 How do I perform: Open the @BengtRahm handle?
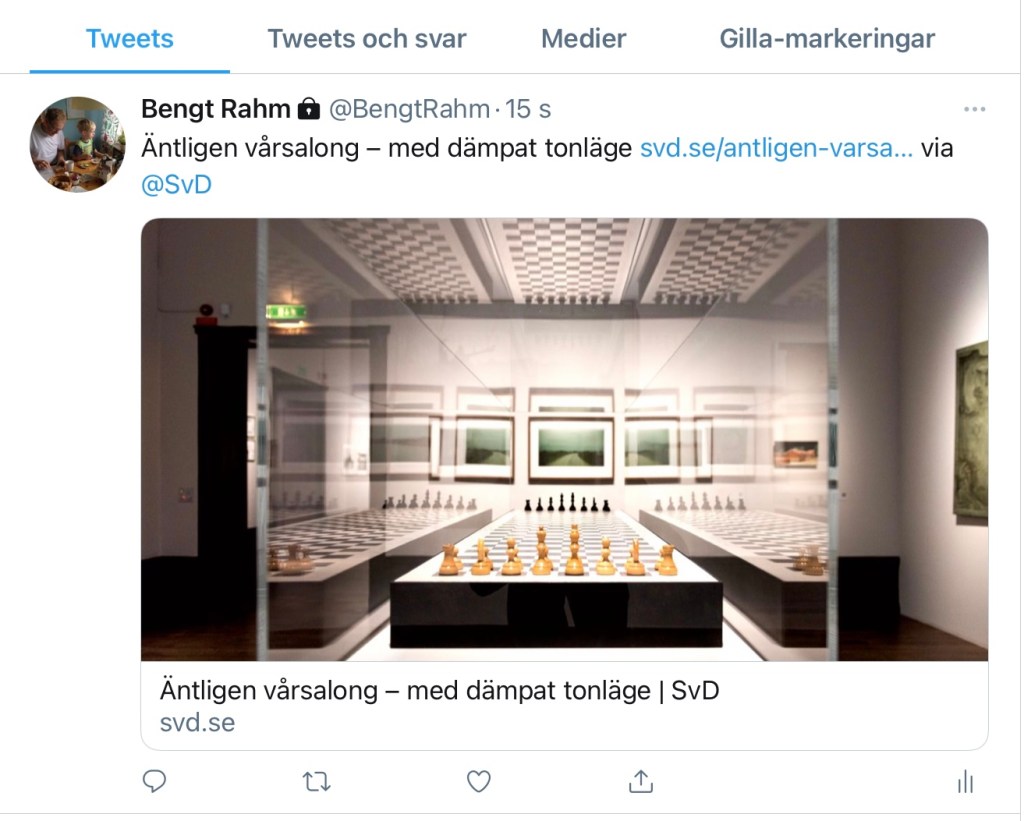click(409, 109)
